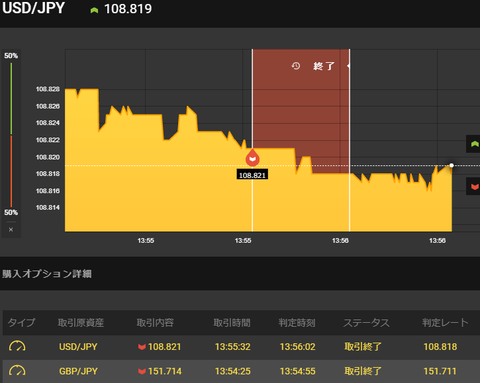Click 取引終了 status in GBP/JPY row

(363, 371)
